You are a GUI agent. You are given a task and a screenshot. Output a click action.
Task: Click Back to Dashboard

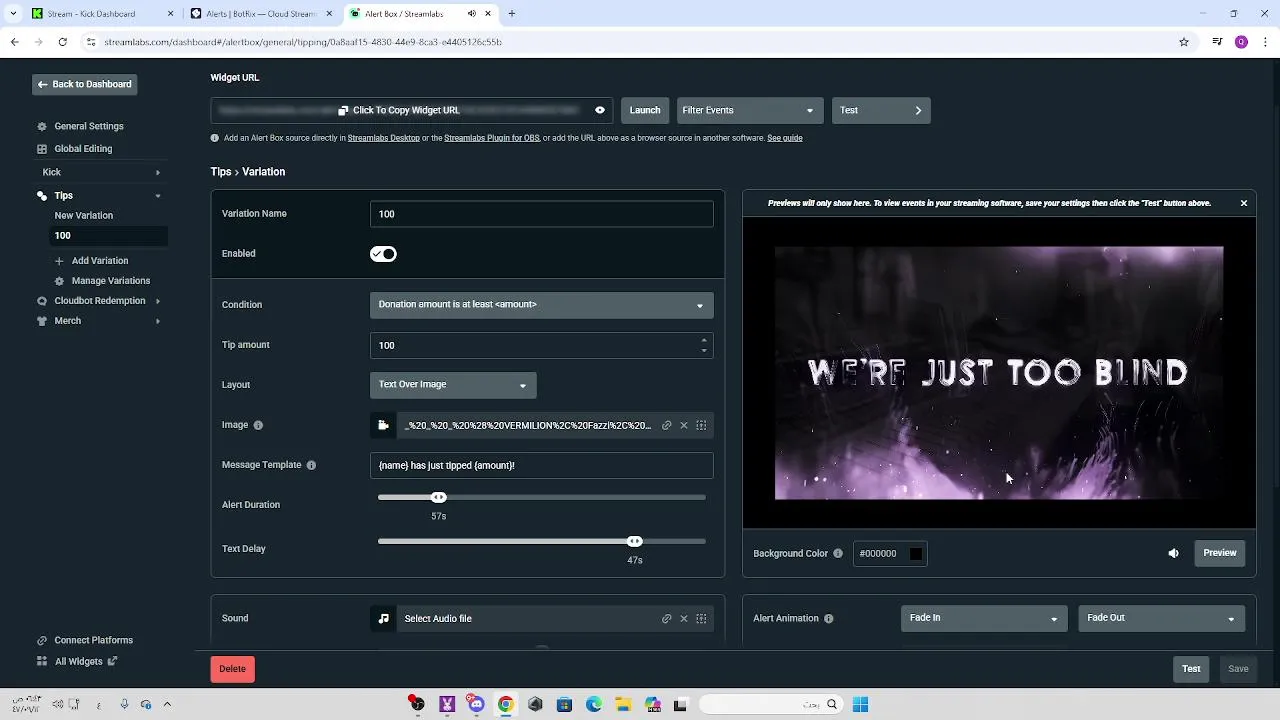point(84,84)
